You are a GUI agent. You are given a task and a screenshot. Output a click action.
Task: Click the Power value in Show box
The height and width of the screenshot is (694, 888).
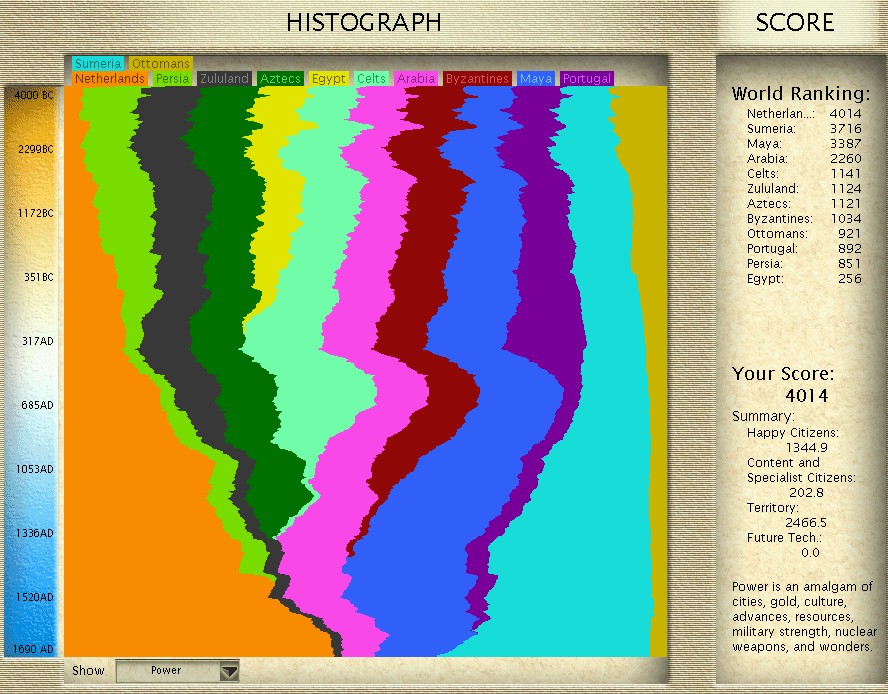[166, 671]
